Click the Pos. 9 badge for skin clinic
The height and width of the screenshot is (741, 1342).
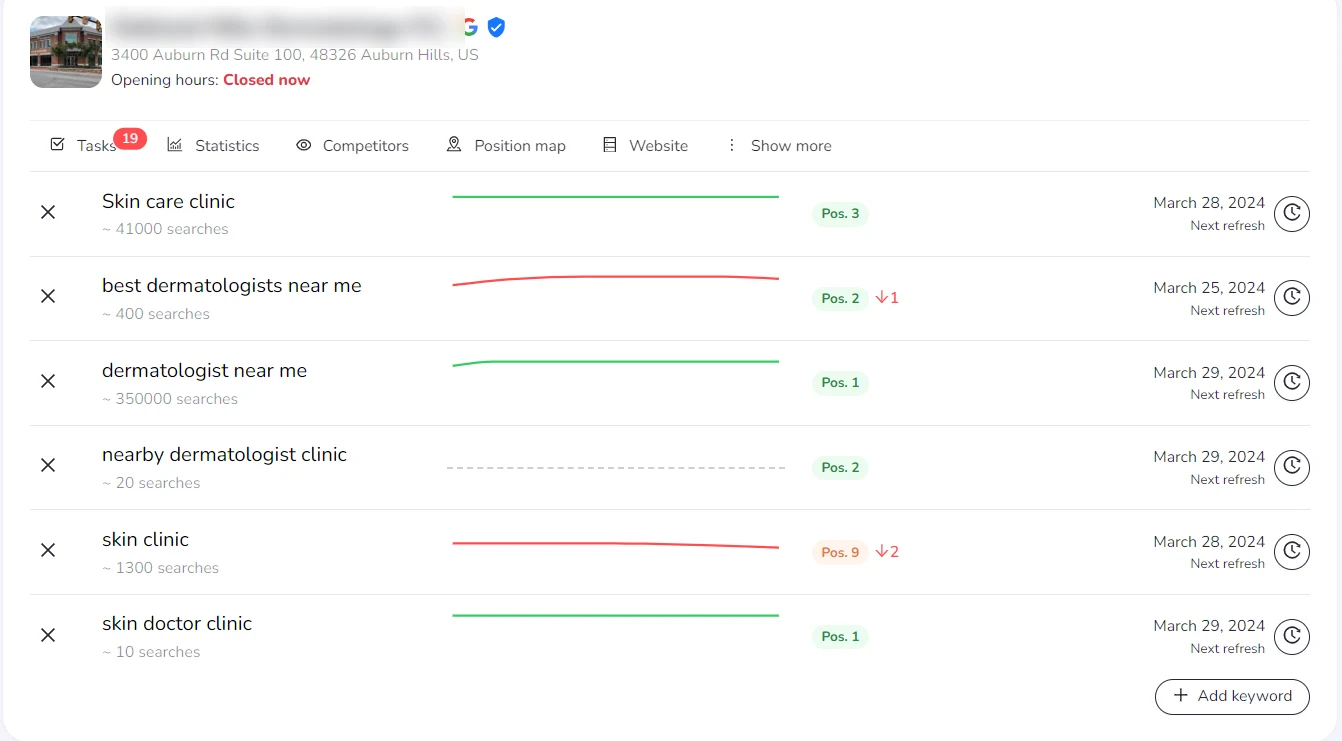pyautogui.click(x=840, y=552)
